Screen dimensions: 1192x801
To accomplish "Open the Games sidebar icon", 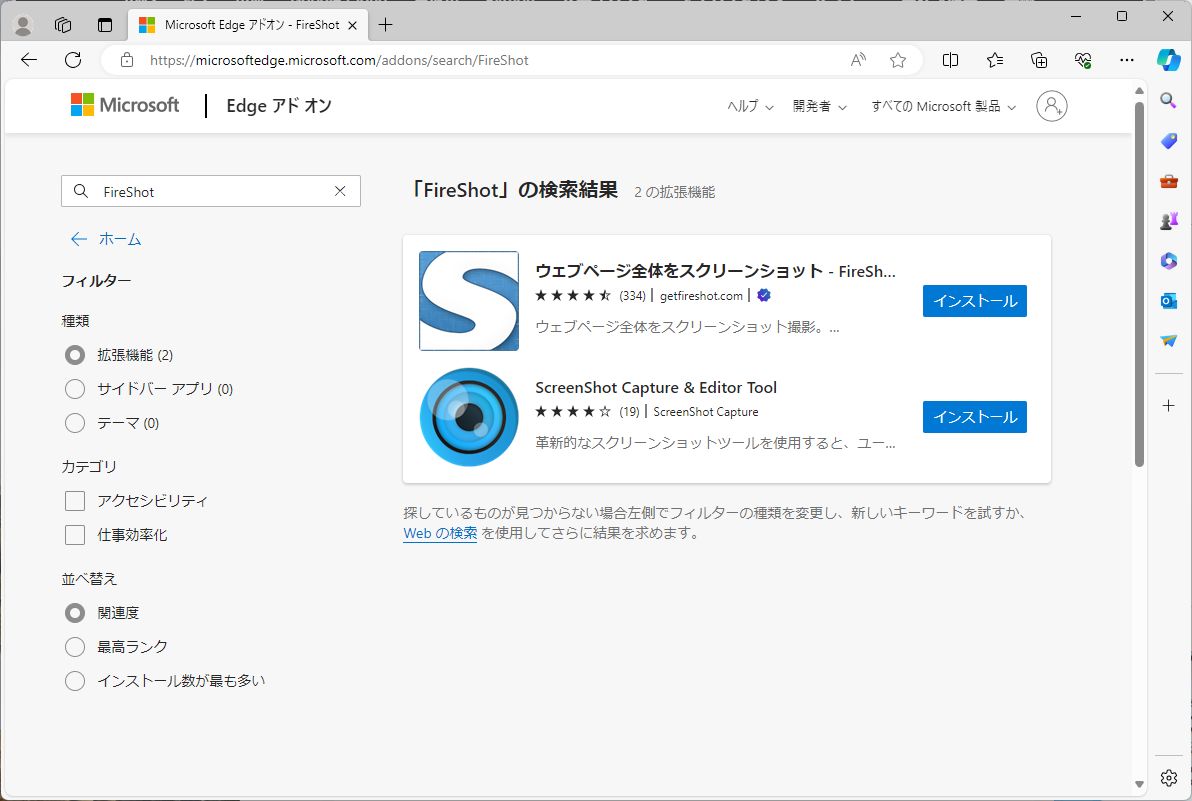I will pos(1168,221).
